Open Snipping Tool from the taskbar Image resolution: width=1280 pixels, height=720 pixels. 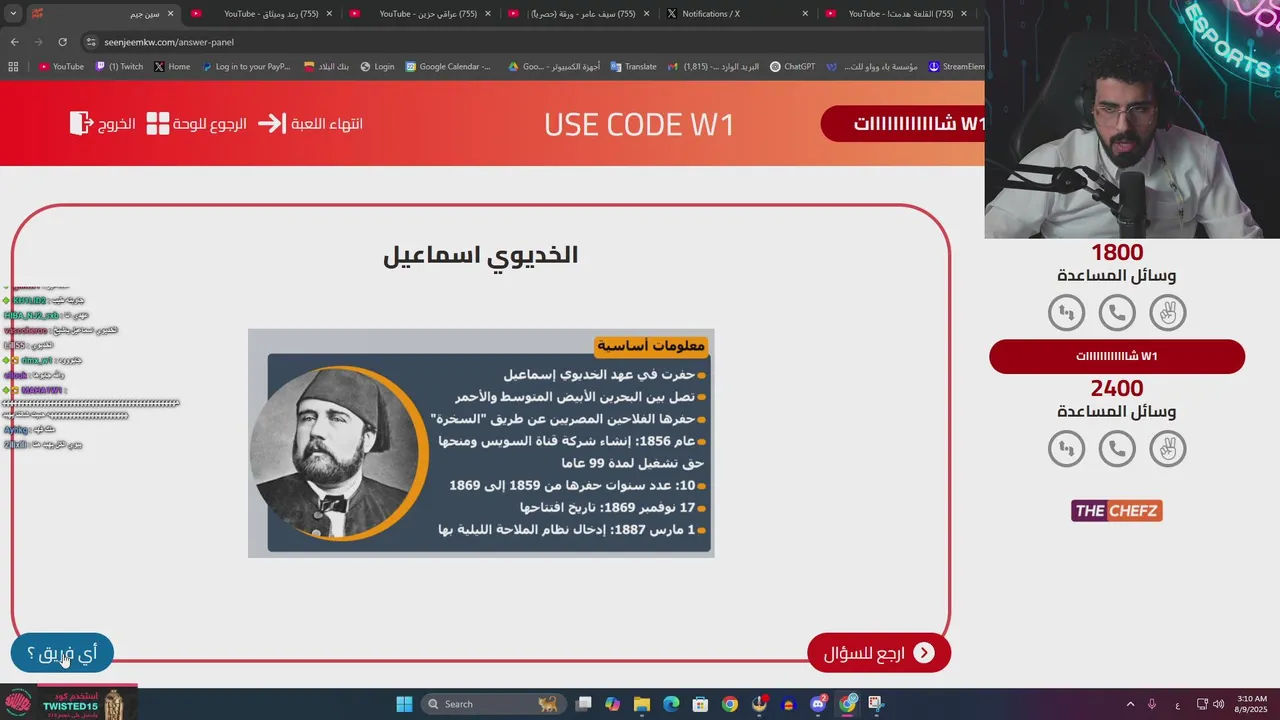(x=876, y=704)
